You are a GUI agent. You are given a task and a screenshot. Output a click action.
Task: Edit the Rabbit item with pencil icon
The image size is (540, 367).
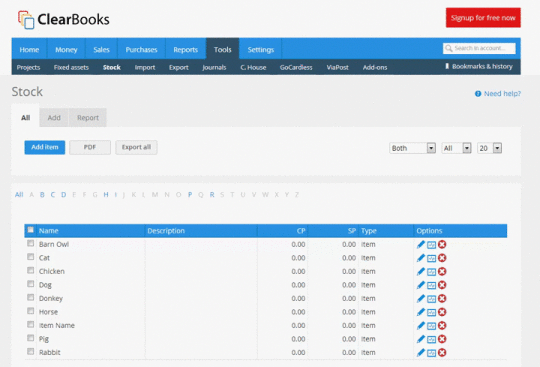point(420,352)
